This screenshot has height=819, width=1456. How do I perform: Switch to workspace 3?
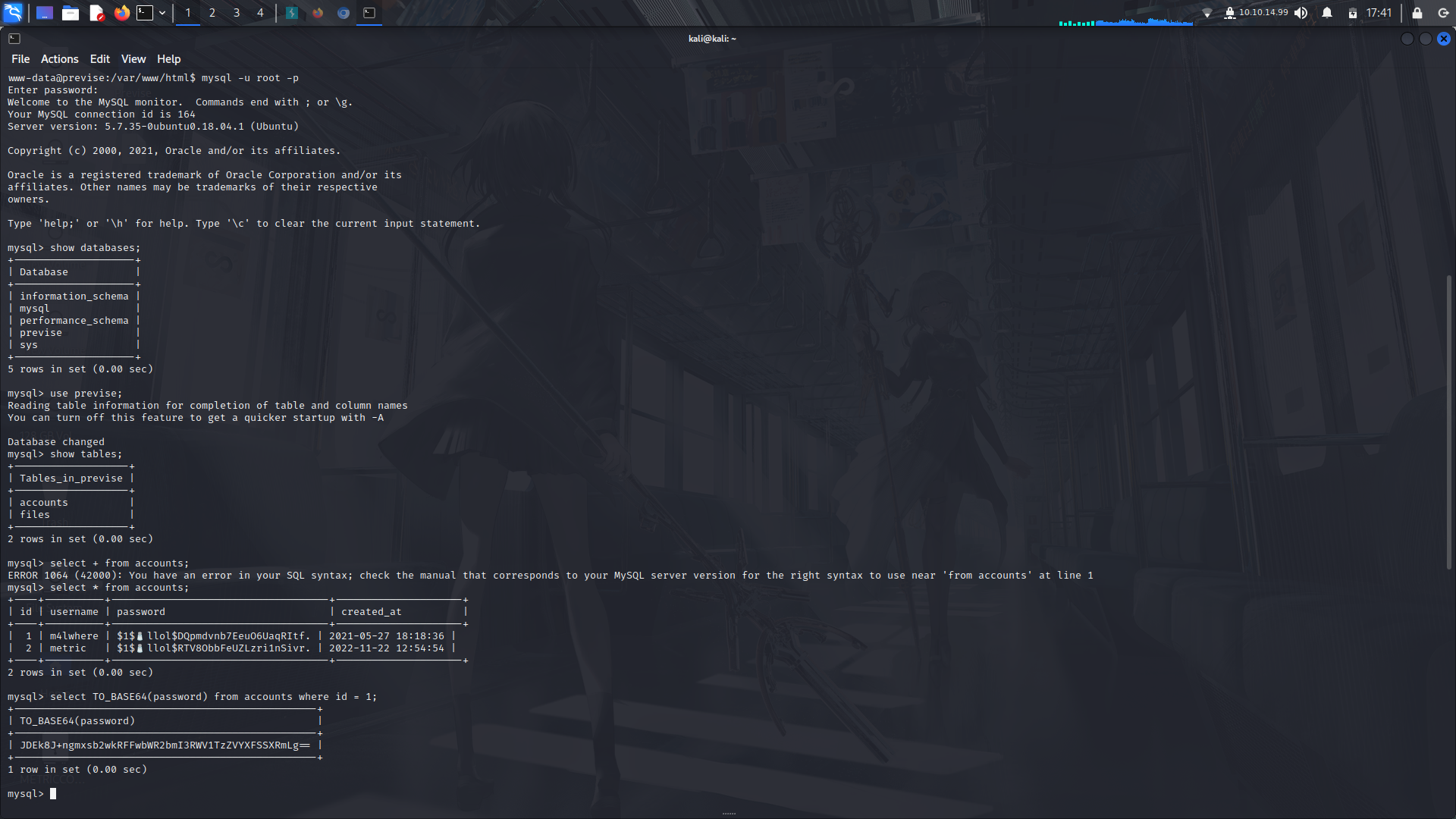pyautogui.click(x=236, y=13)
